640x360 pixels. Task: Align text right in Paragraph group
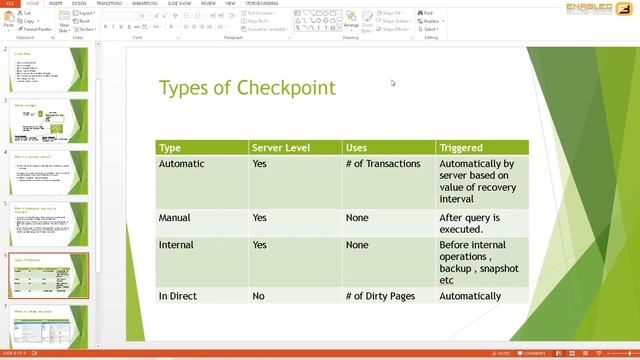click(202, 27)
